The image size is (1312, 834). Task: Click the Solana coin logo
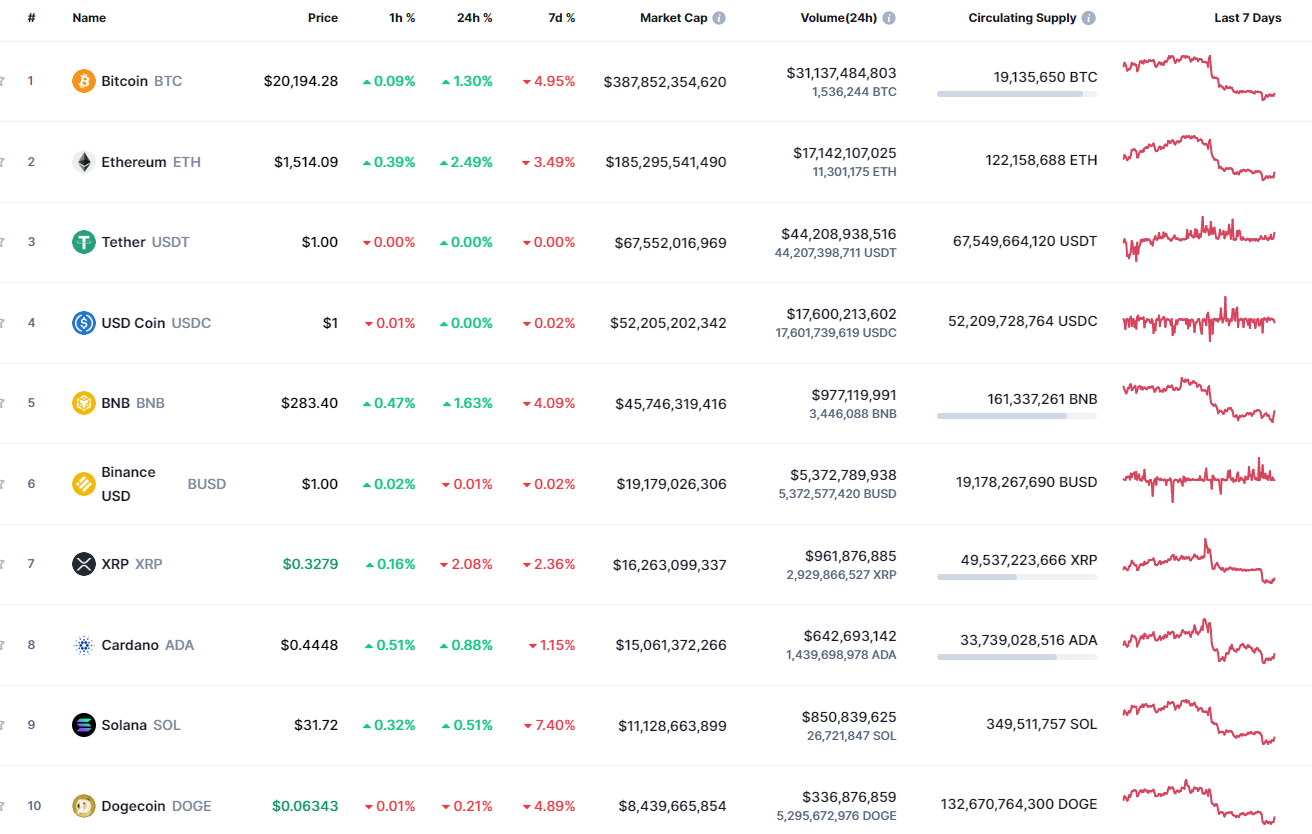tap(84, 725)
